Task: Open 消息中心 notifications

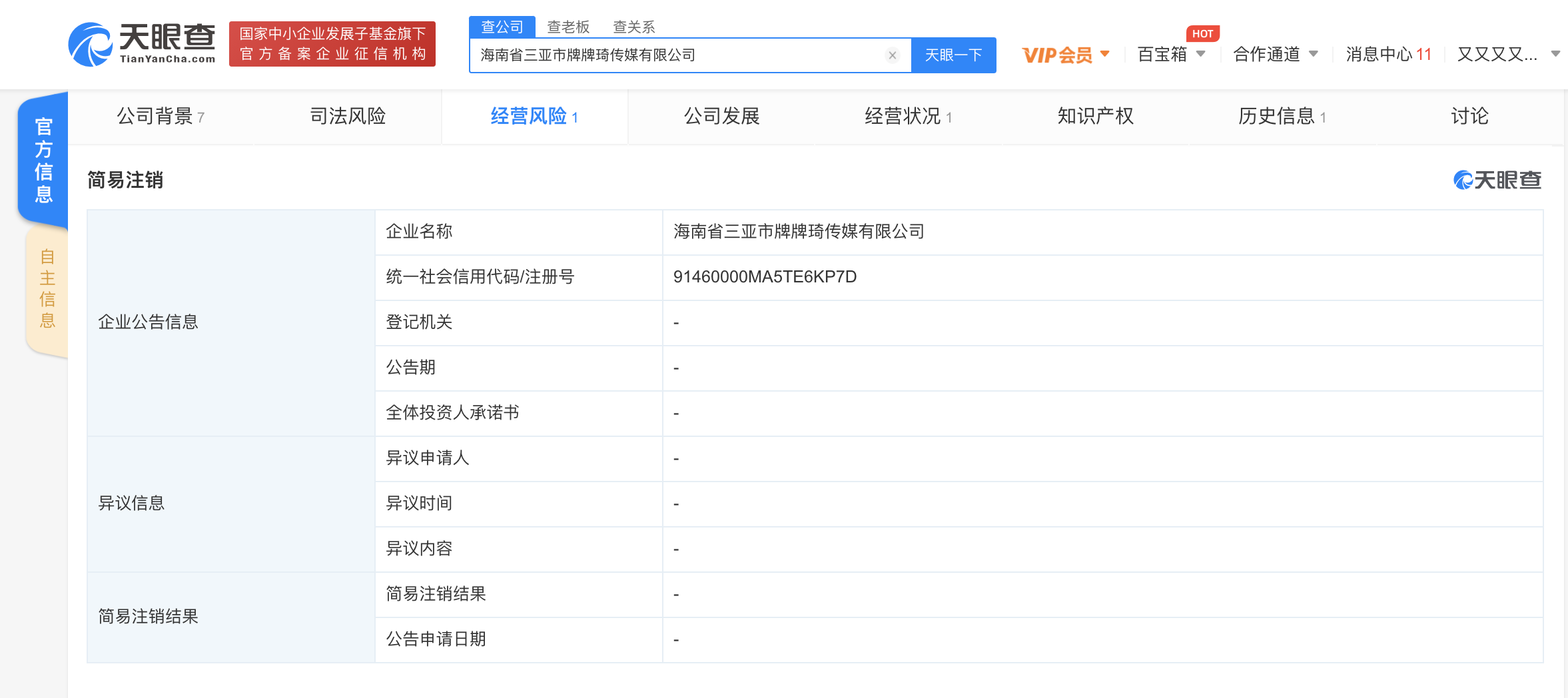Action: 1388,55
